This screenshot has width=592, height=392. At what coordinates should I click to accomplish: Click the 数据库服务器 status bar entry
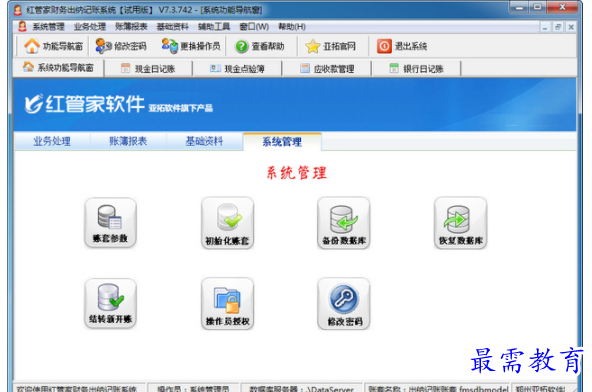(x=301, y=388)
